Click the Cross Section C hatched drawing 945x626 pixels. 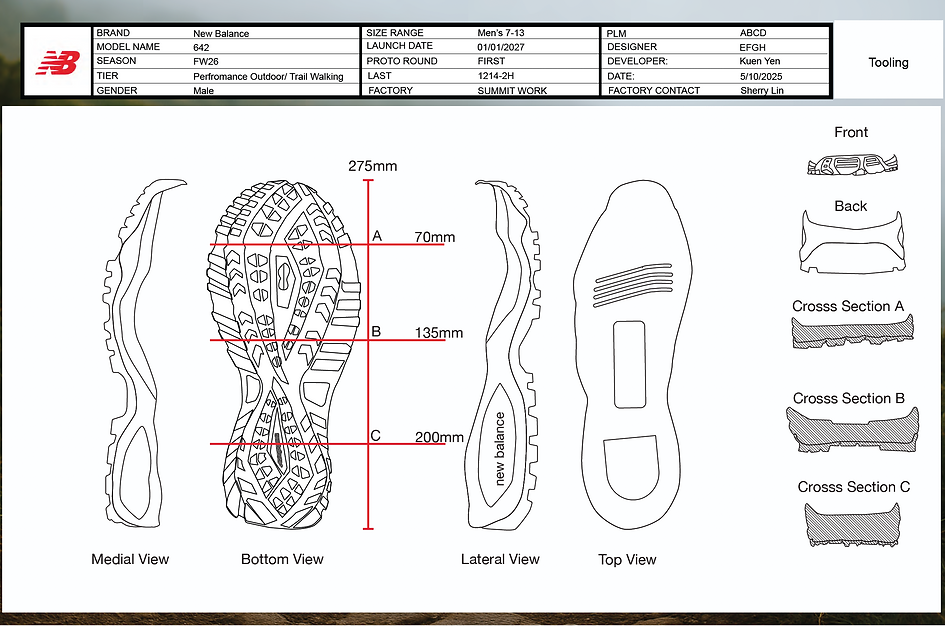tap(852, 524)
